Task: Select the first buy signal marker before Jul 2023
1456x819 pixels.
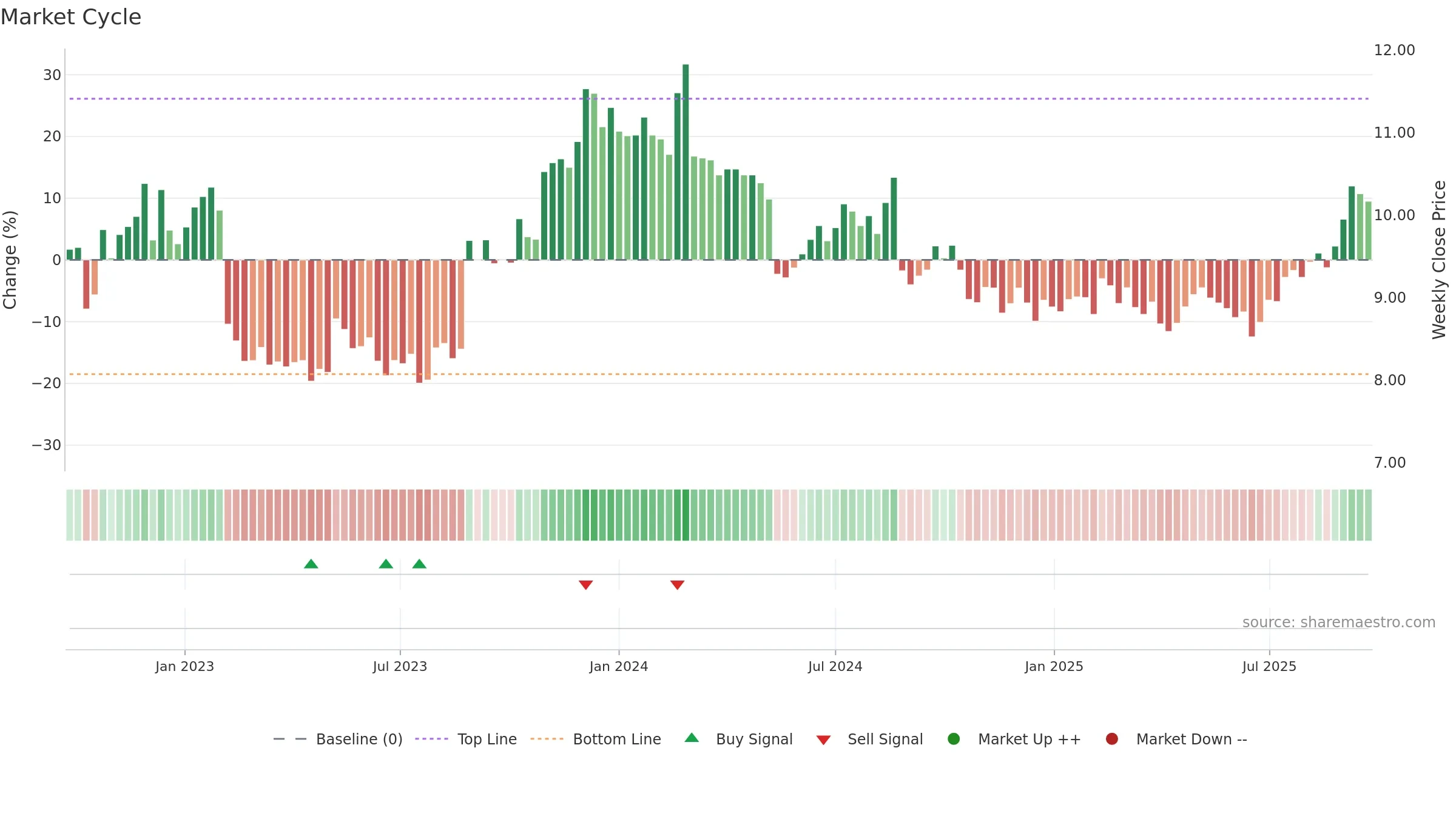Action: [311, 564]
